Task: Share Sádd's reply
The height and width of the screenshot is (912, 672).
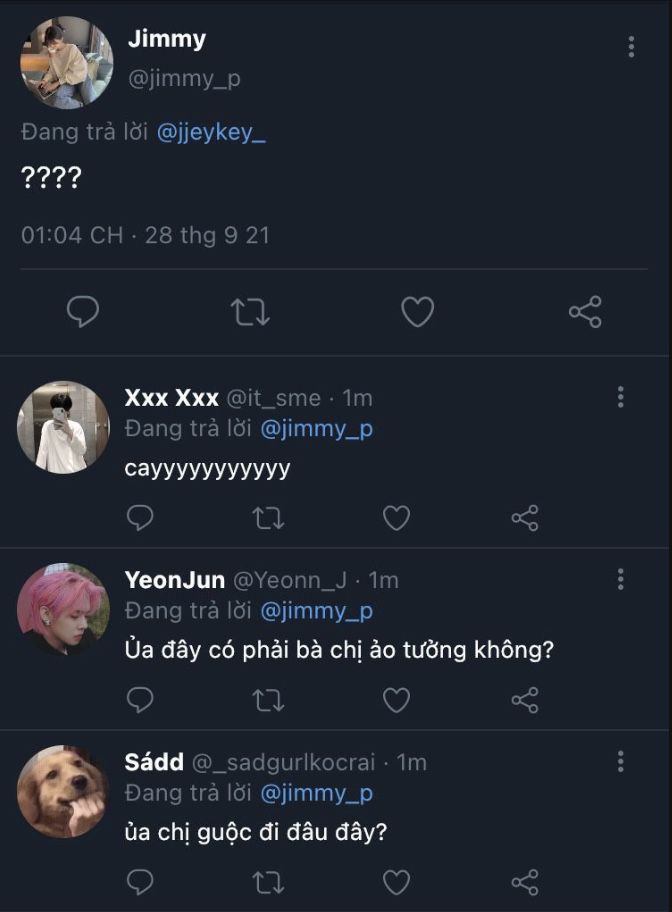Action: click(525, 882)
